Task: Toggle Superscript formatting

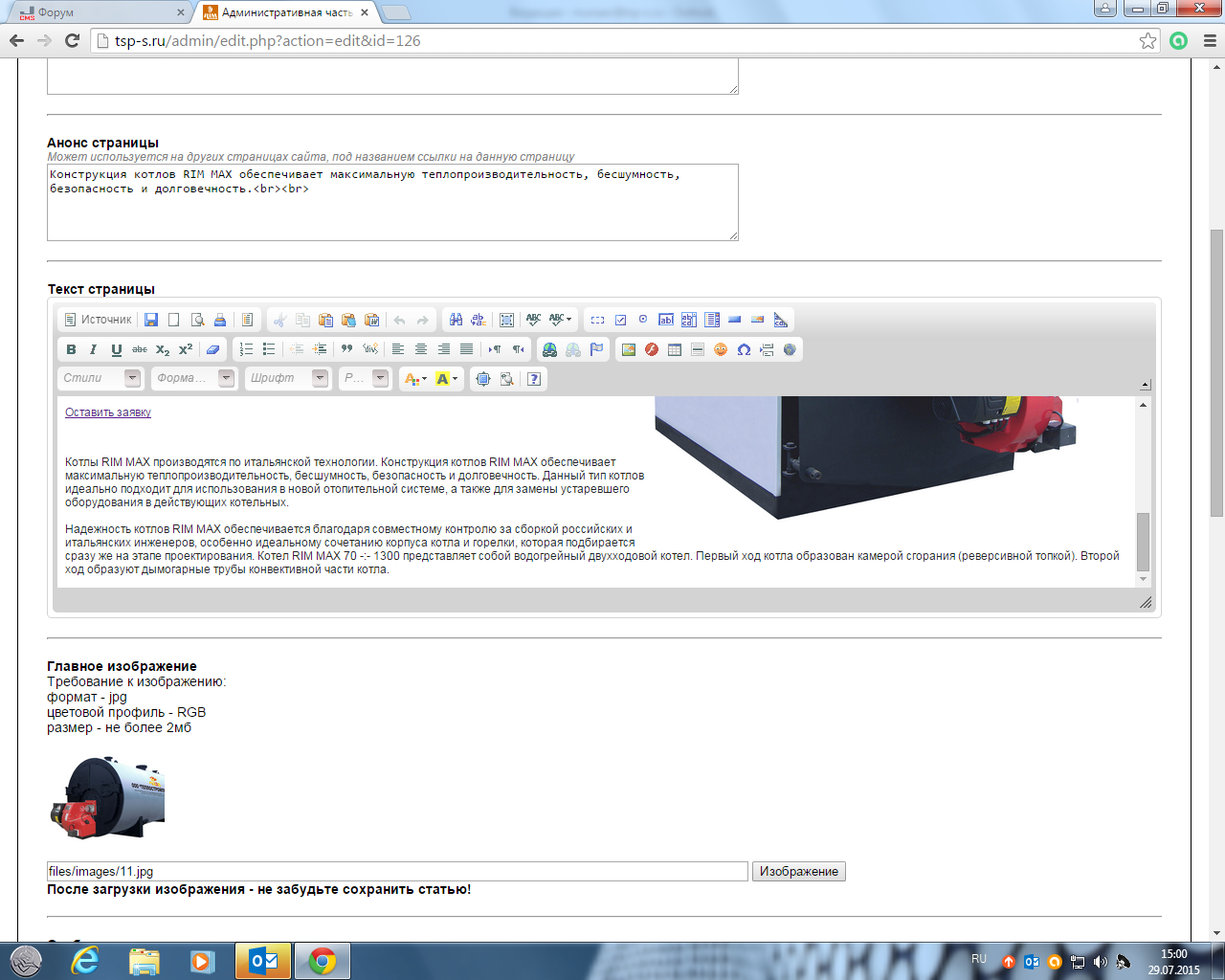Action: click(x=186, y=349)
